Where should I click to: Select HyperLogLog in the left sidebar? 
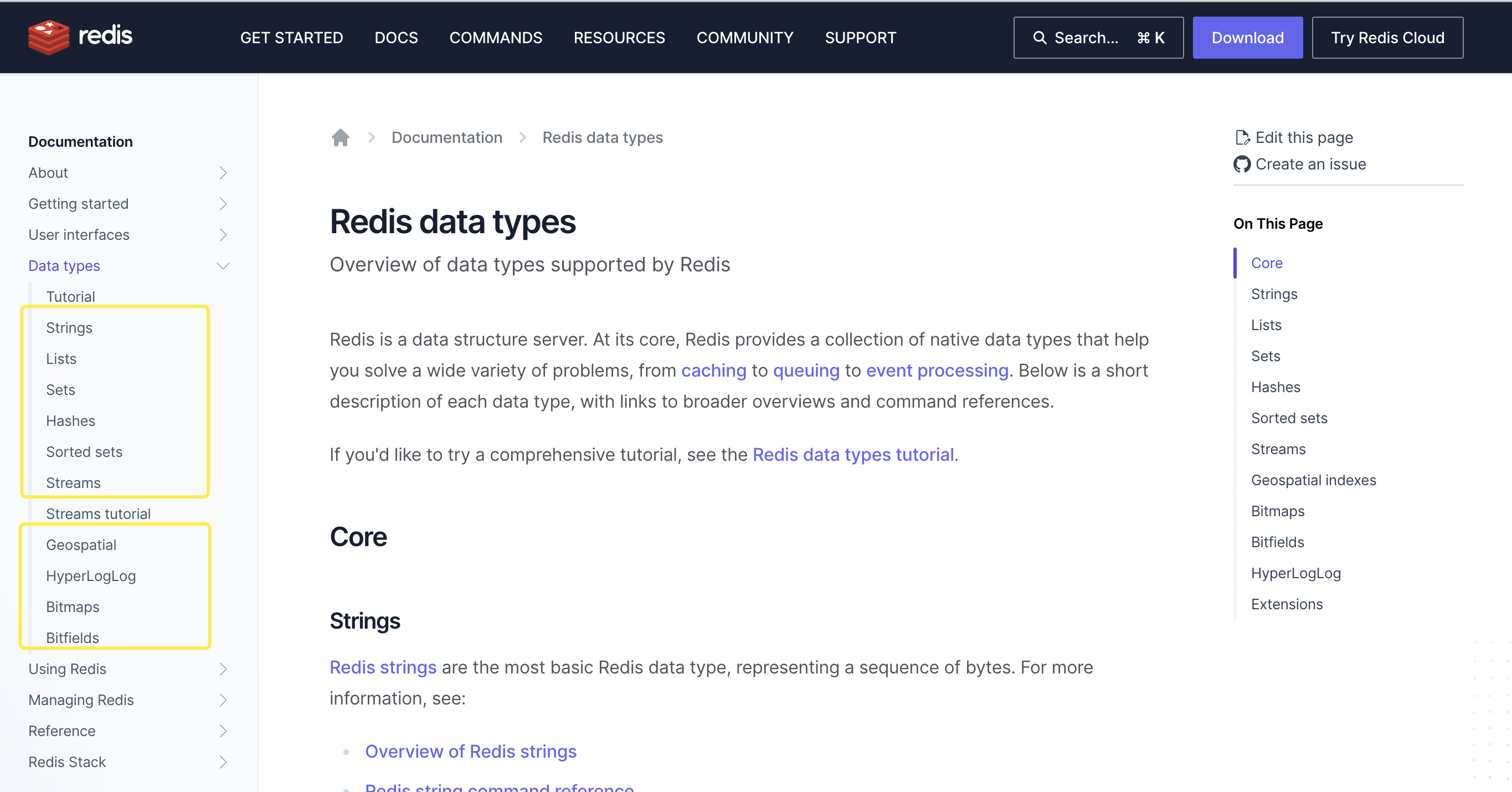click(x=91, y=576)
